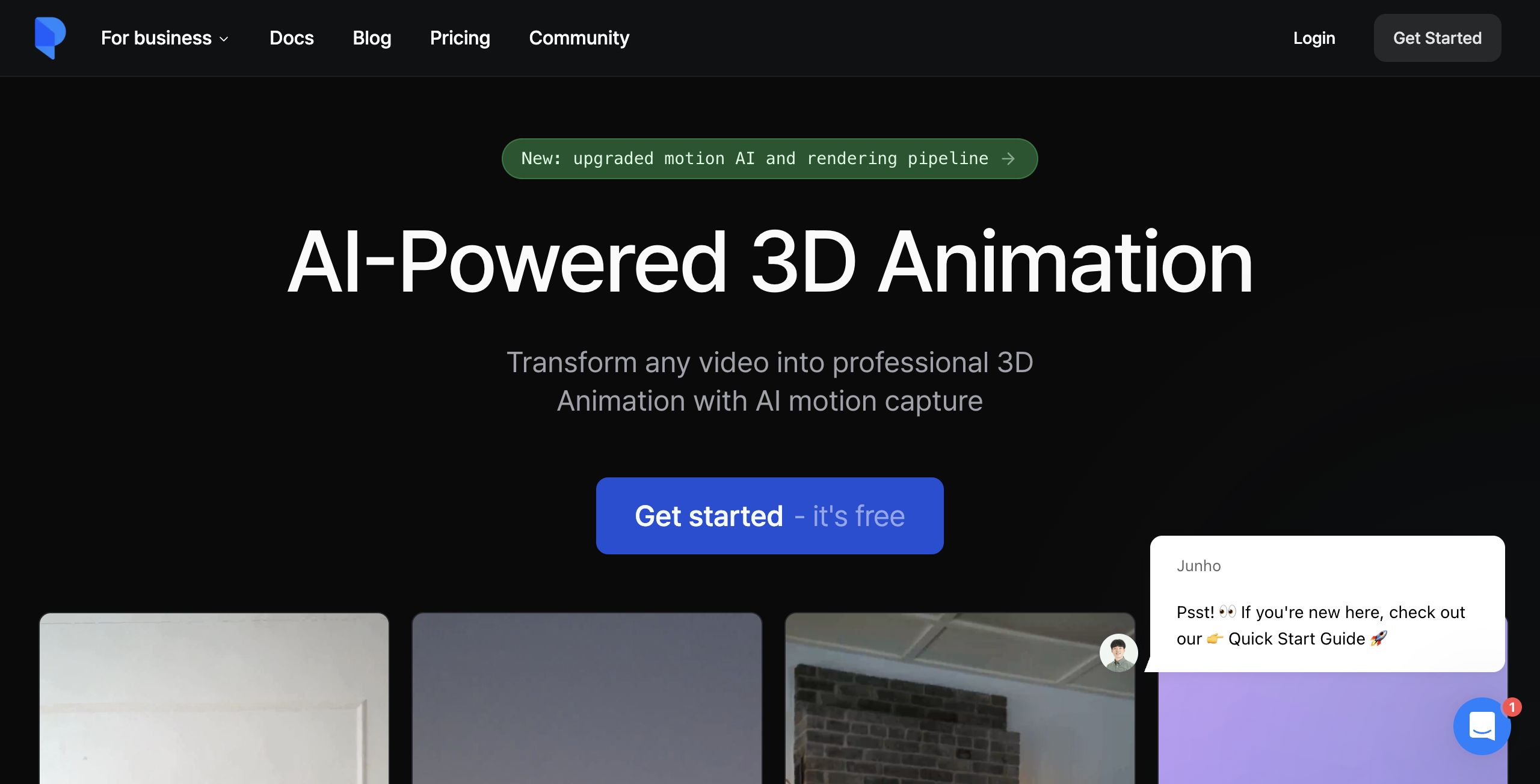1540x784 pixels.
Task: Navigate to Pricing
Action: click(x=460, y=38)
